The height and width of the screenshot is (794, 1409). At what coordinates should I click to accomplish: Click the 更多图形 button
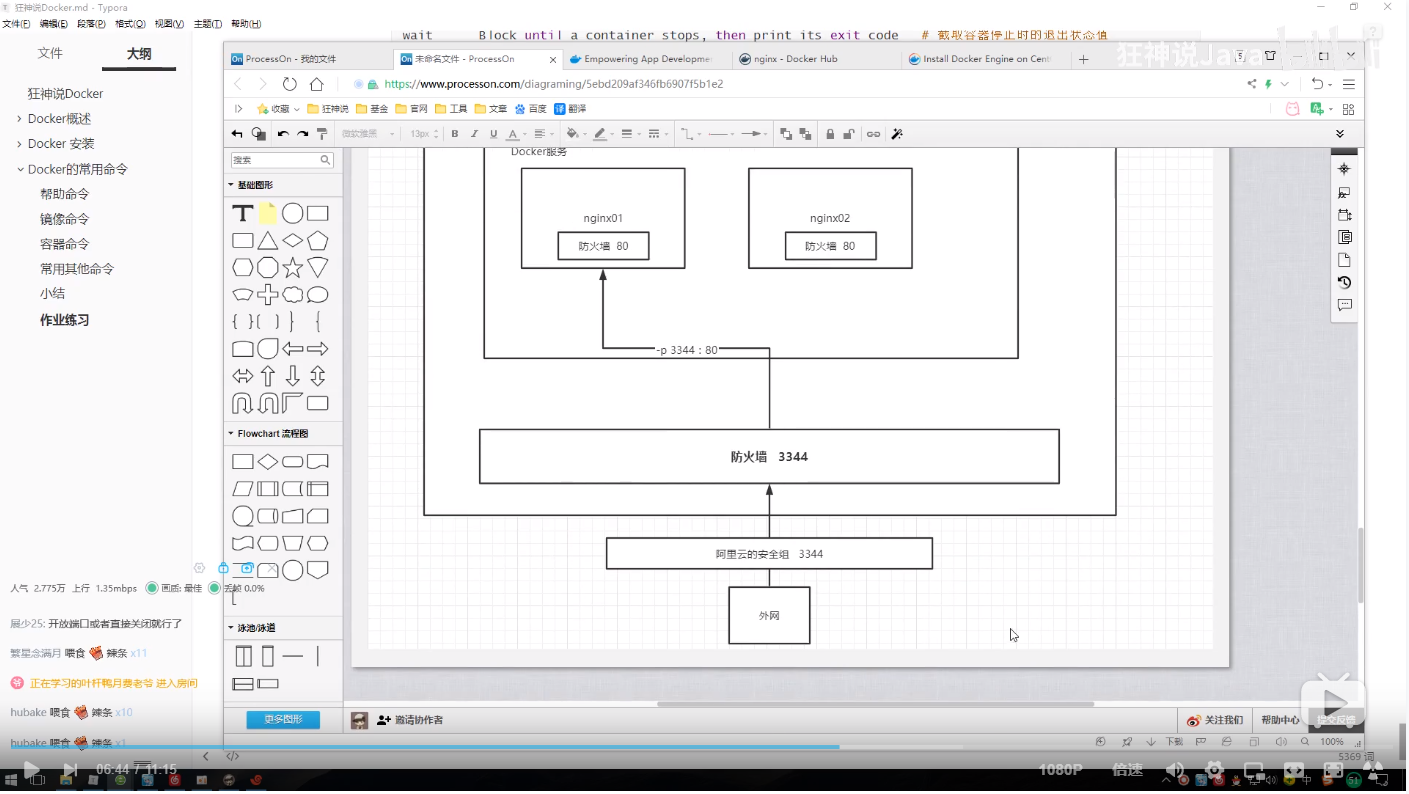pyautogui.click(x=283, y=720)
